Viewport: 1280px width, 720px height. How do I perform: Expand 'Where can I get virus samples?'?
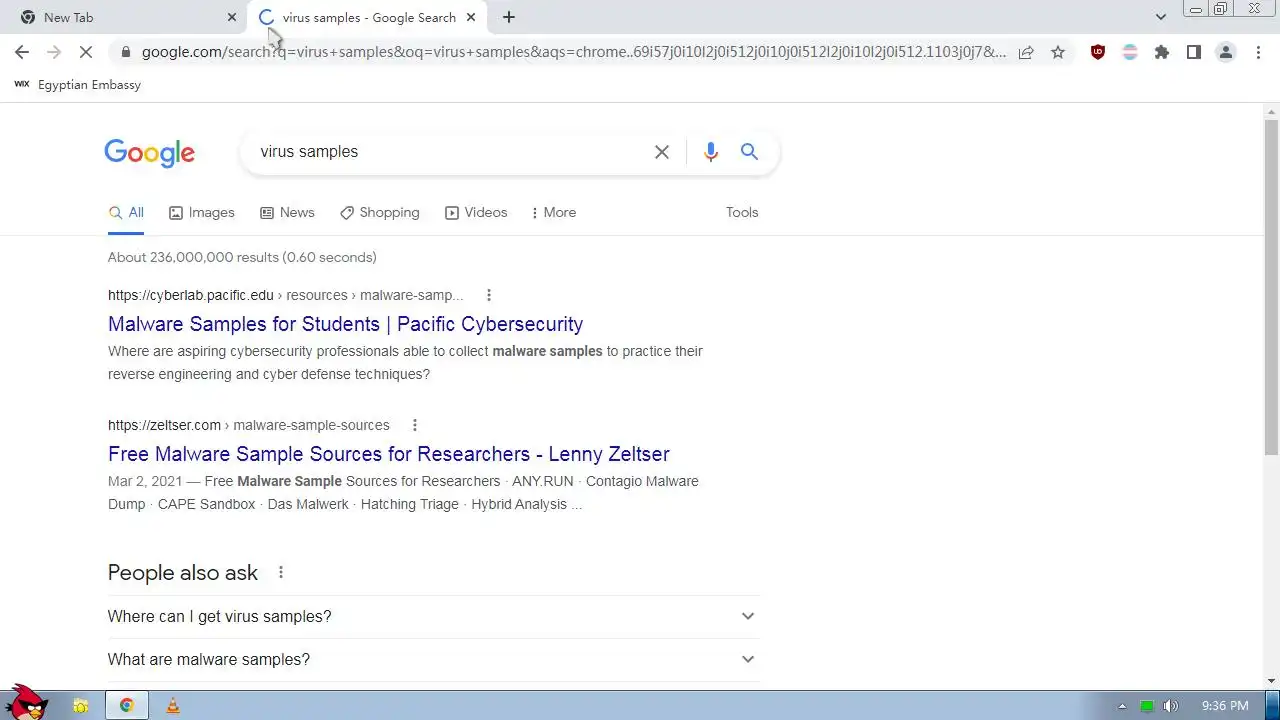click(432, 617)
